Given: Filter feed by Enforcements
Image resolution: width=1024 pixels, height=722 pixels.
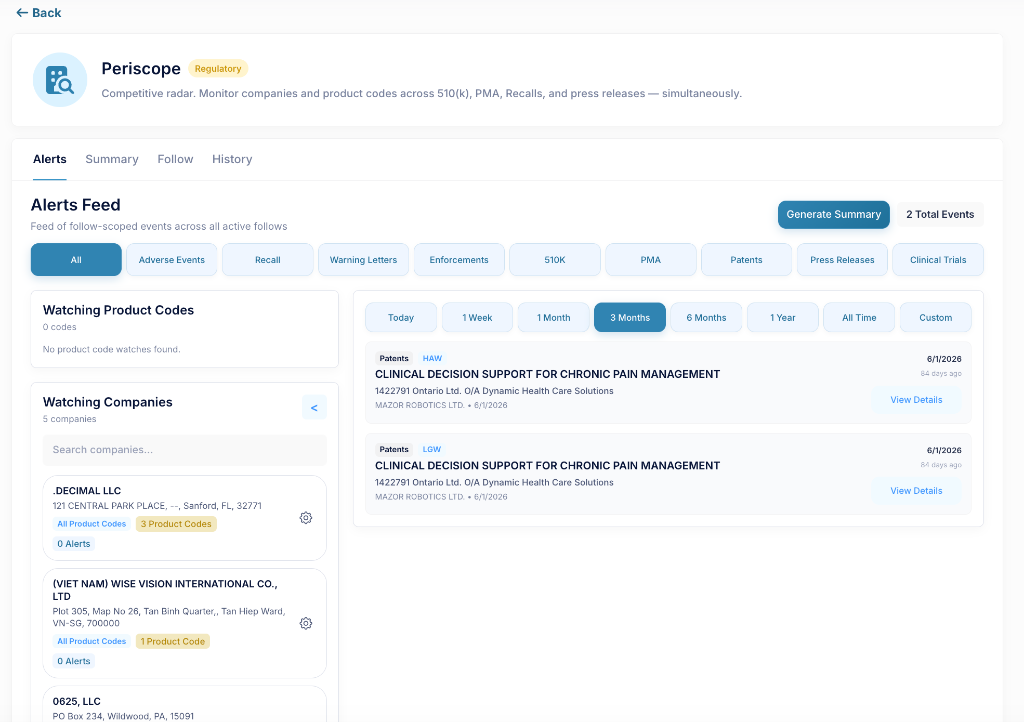Looking at the screenshot, I should pos(459,260).
